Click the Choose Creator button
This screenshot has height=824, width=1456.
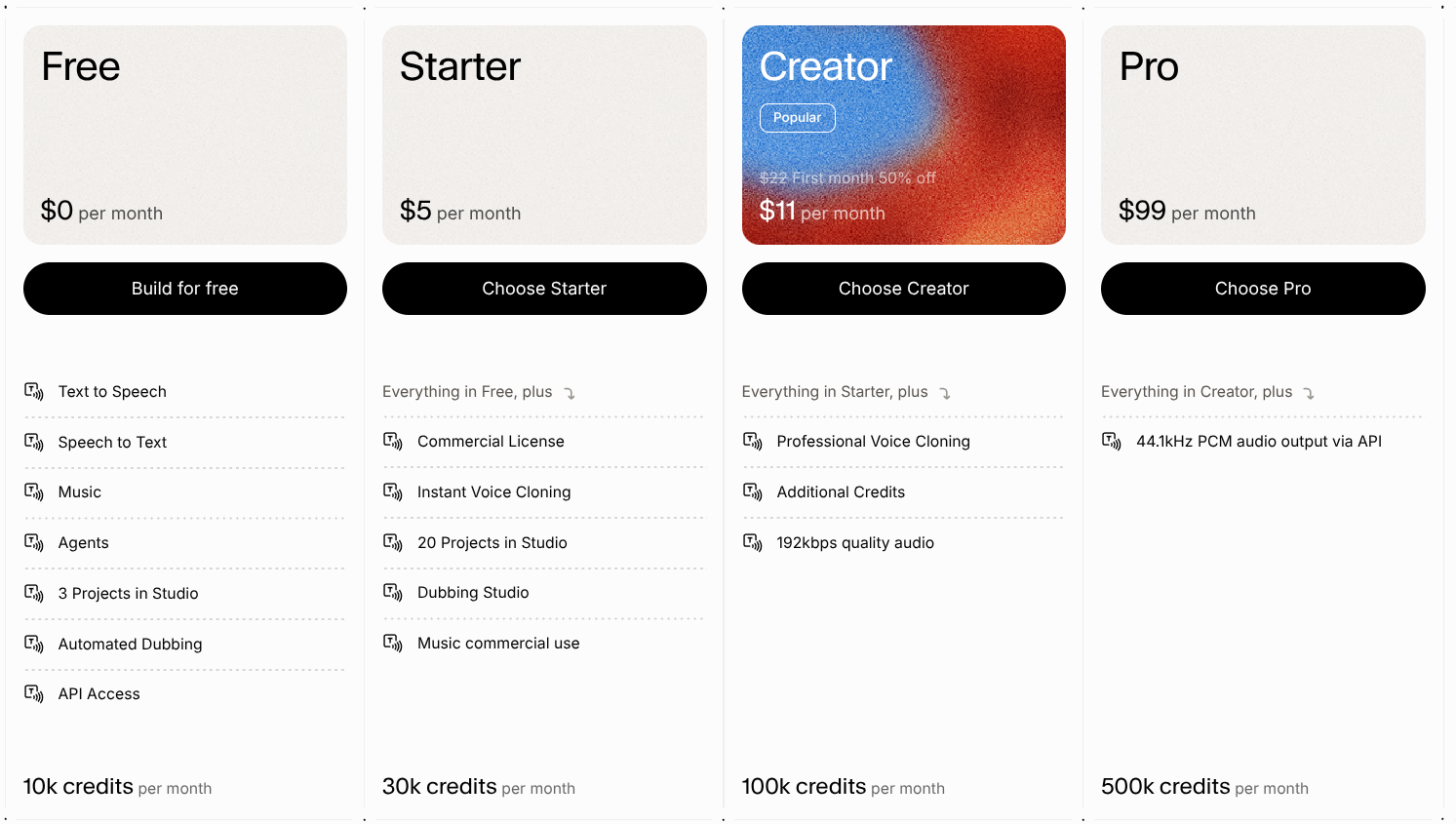pos(903,289)
